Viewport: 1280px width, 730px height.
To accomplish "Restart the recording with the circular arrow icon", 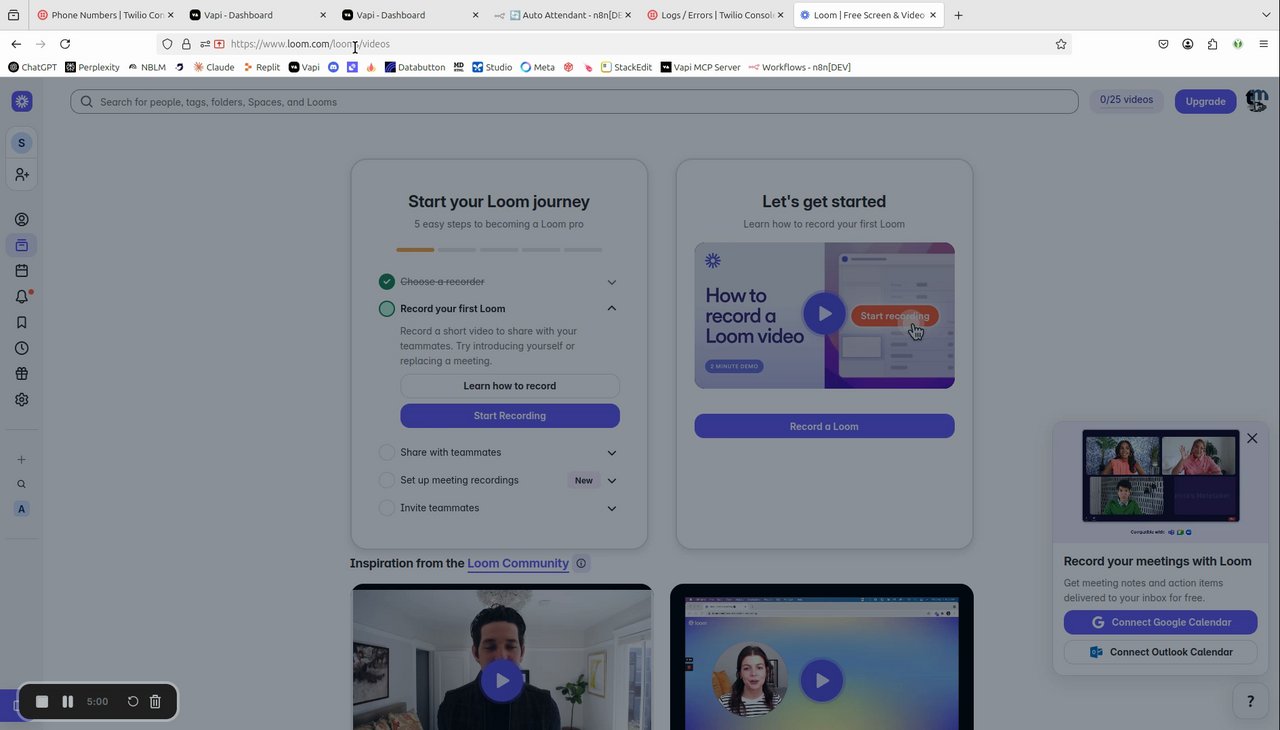I will click(x=133, y=702).
